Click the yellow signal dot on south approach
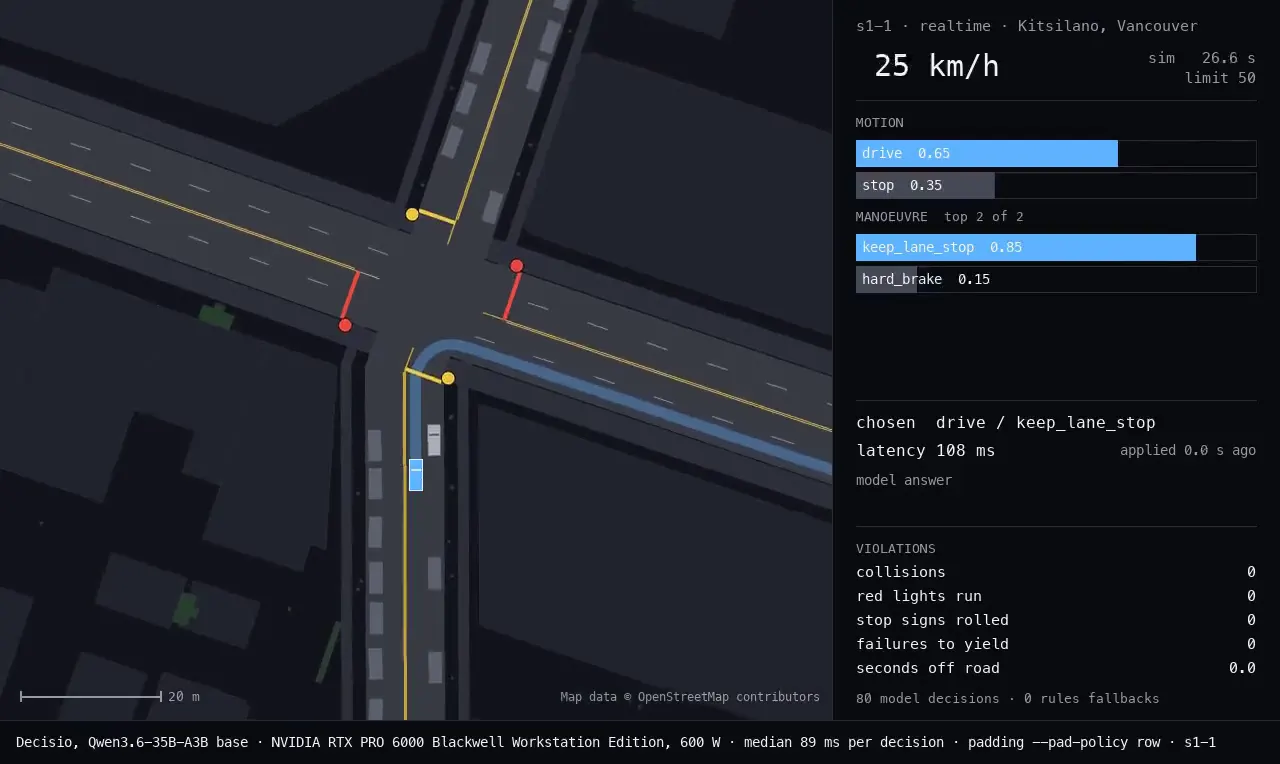 point(448,378)
